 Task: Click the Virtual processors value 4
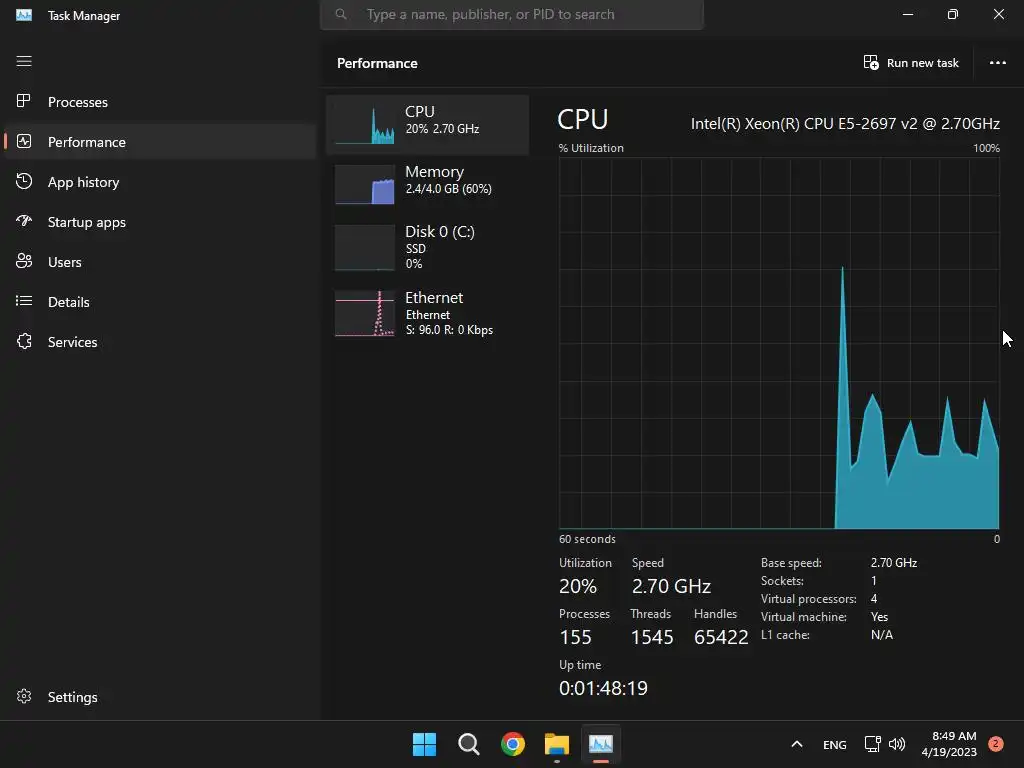(x=874, y=598)
